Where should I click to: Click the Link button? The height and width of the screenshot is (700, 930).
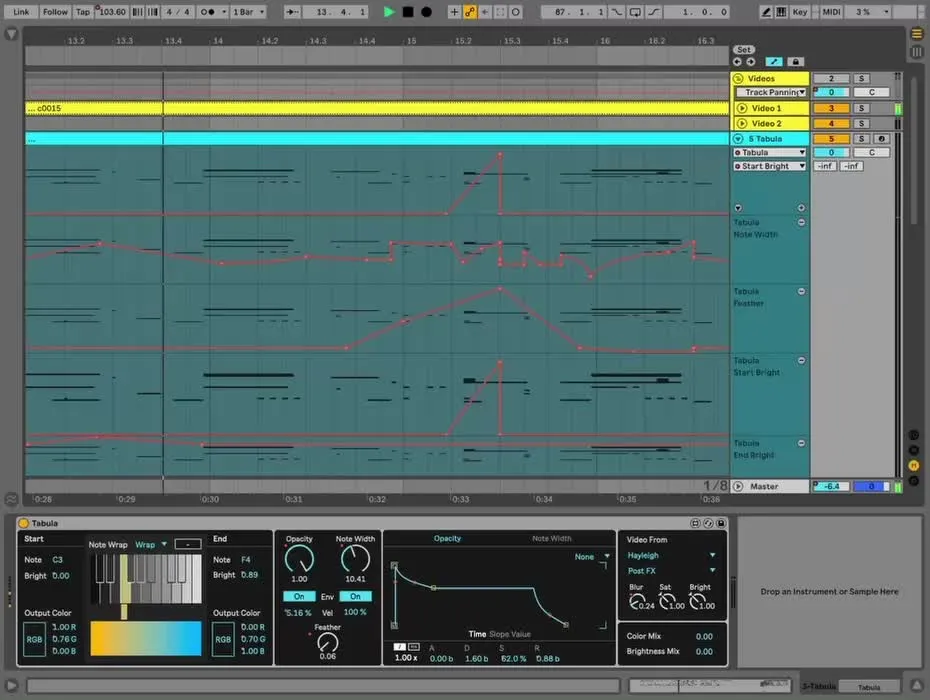pyautogui.click(x=21, y=12)
